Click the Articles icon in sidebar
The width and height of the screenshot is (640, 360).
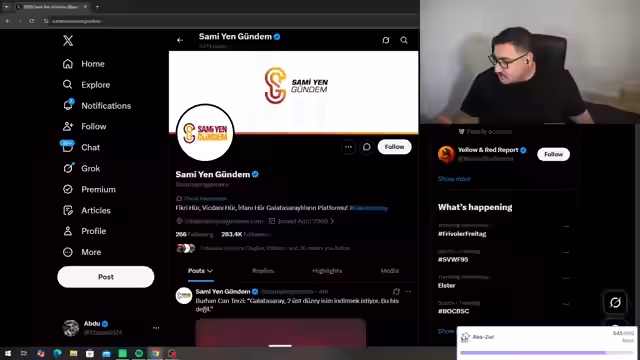click(68, 210)
